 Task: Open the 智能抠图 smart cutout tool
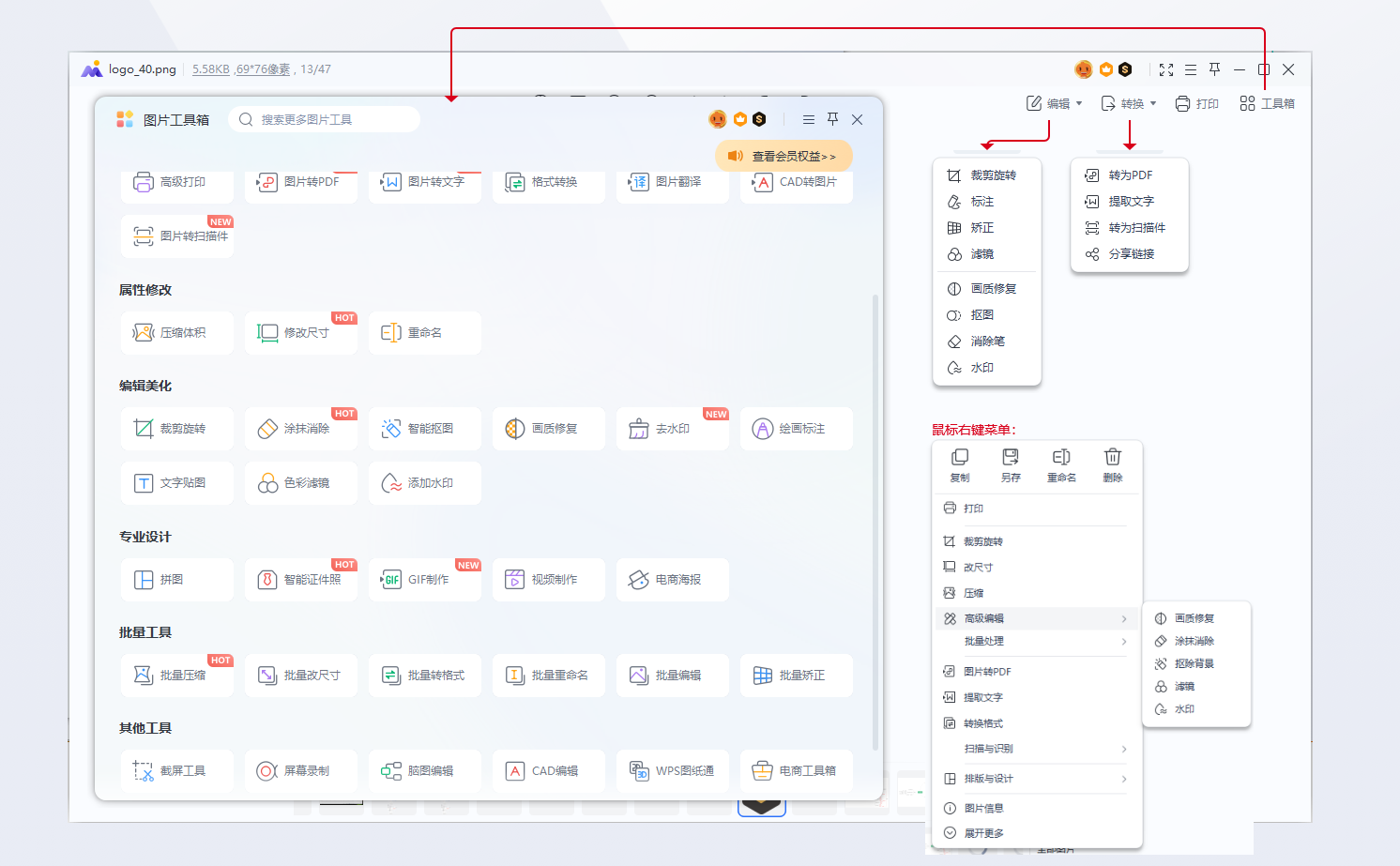424,429
